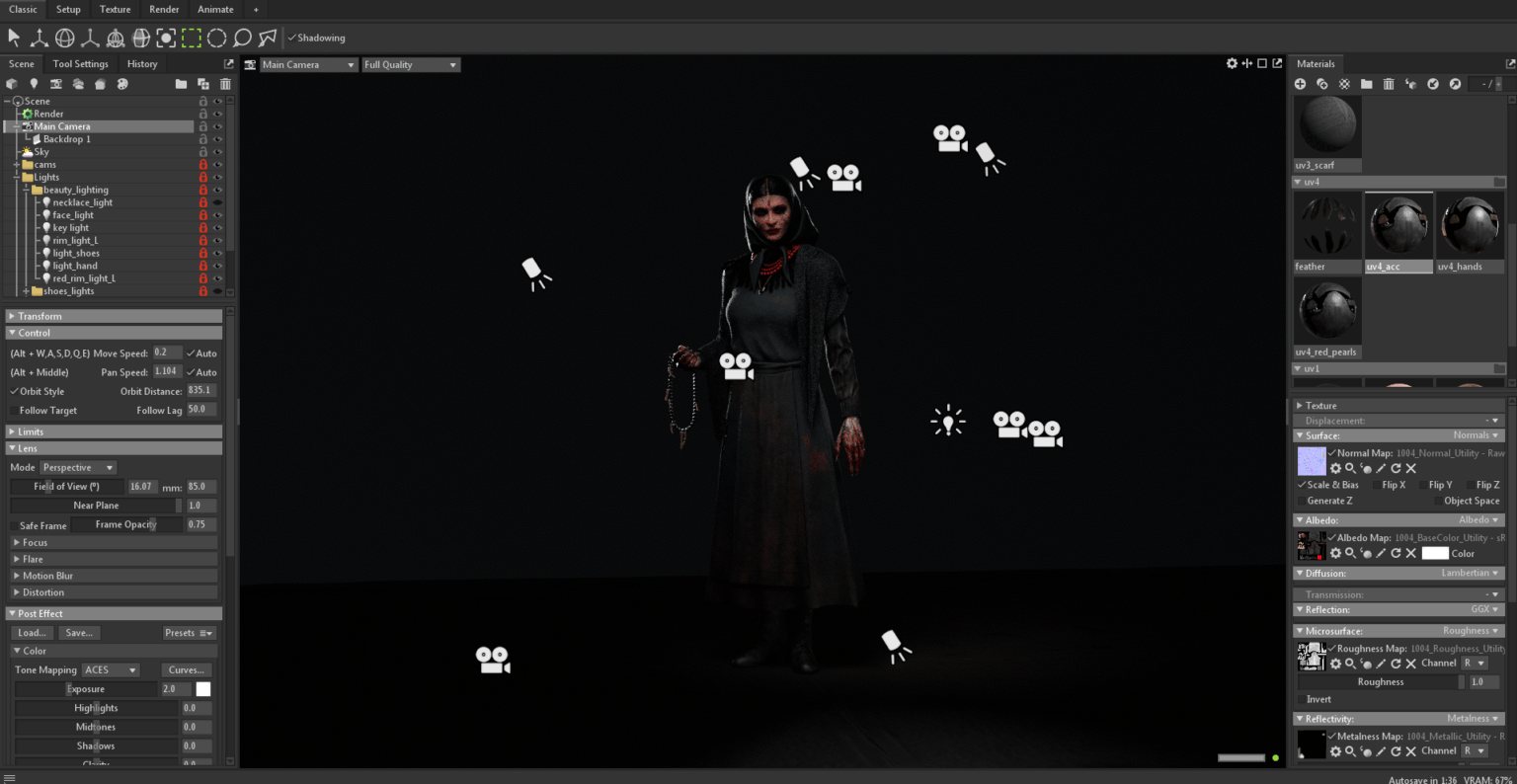Create a new folder in Scene panel
This screenshot has height=784, width=1517.
tap(181, 84)
